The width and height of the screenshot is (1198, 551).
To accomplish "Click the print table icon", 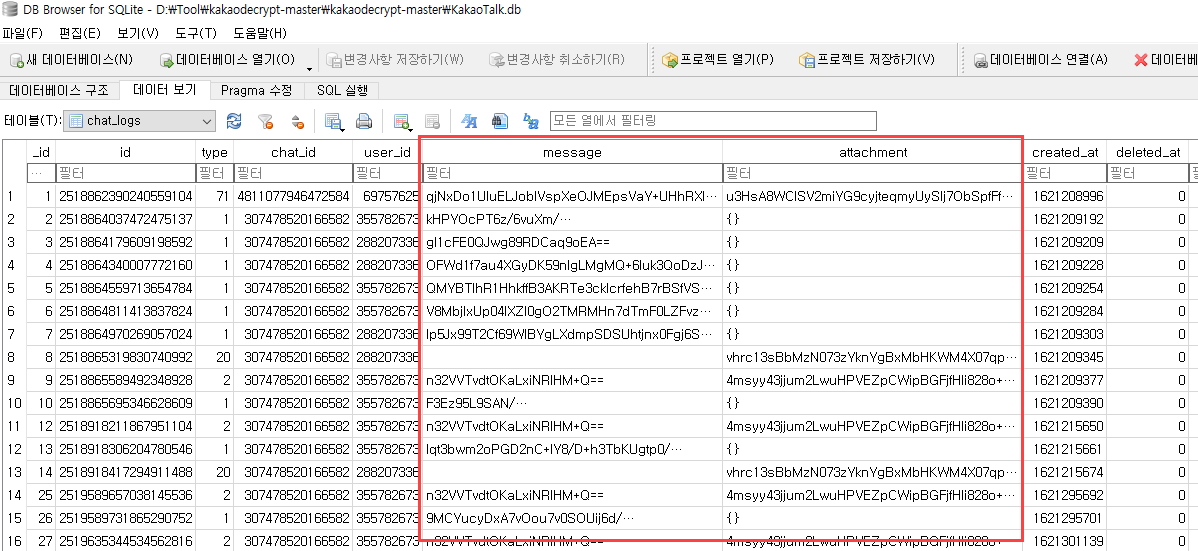I will click(364, 121).
